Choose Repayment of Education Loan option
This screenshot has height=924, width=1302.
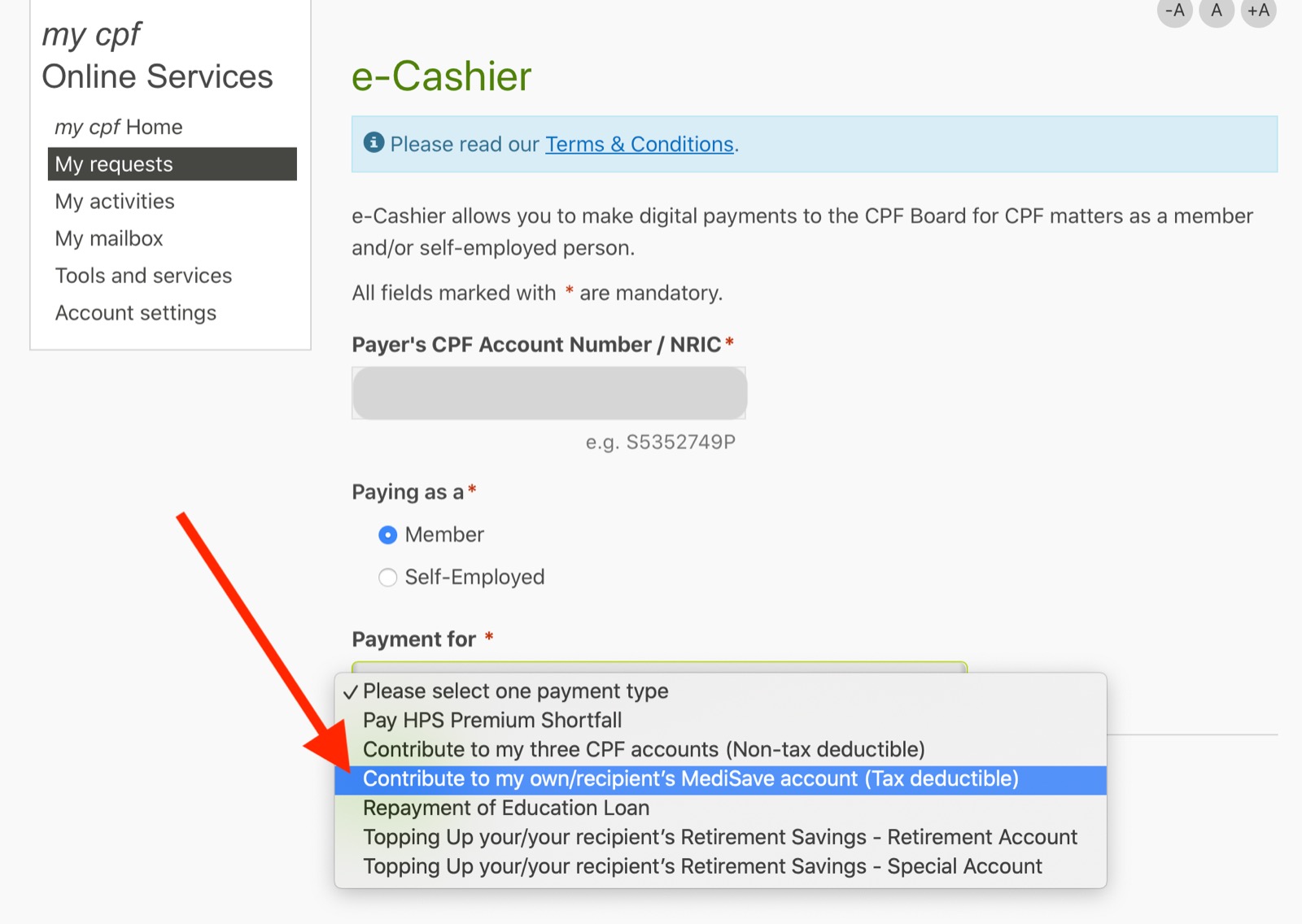pos(505,808)
